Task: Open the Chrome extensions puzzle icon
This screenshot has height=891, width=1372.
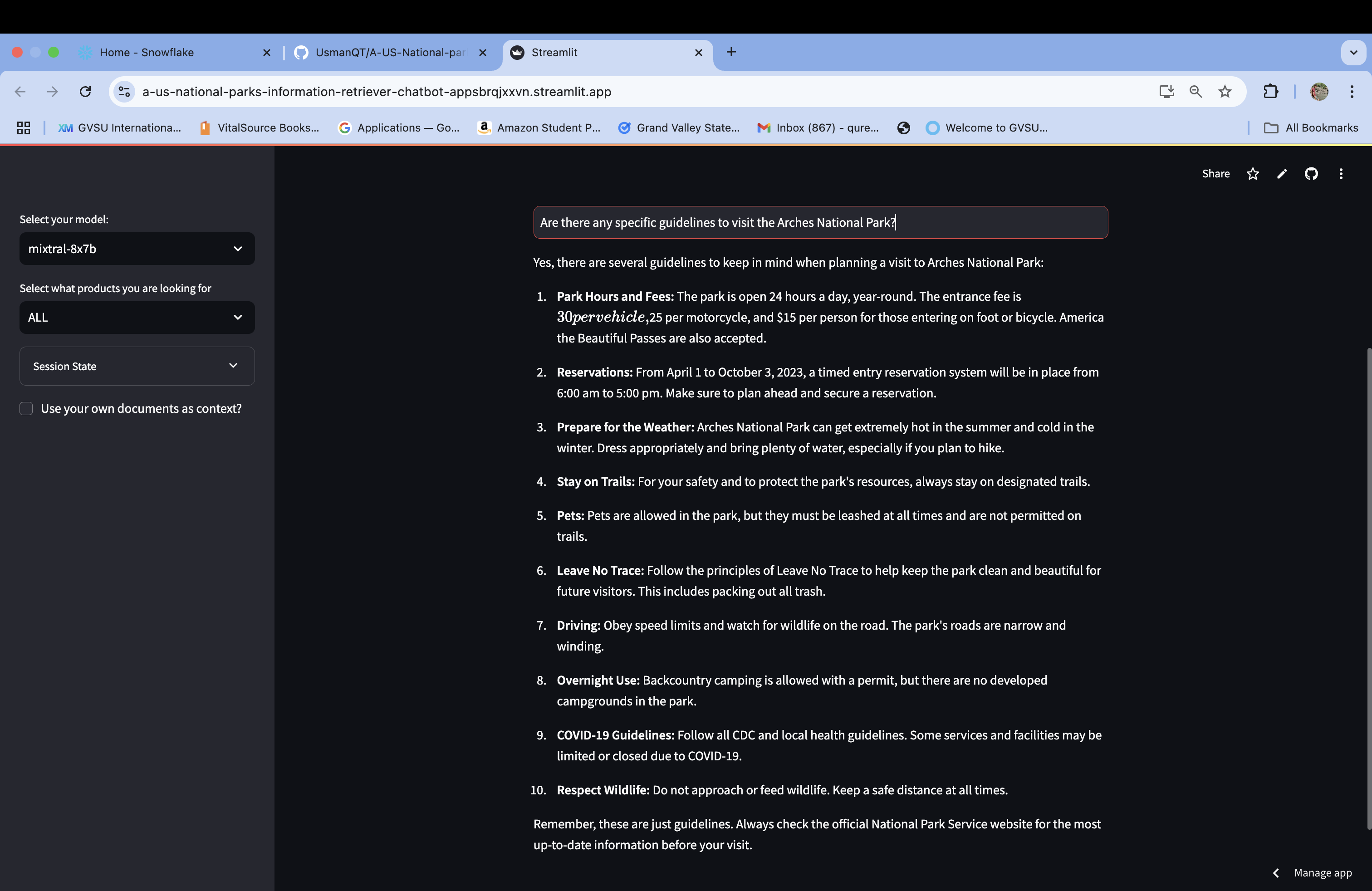Action: point(1270,92)
